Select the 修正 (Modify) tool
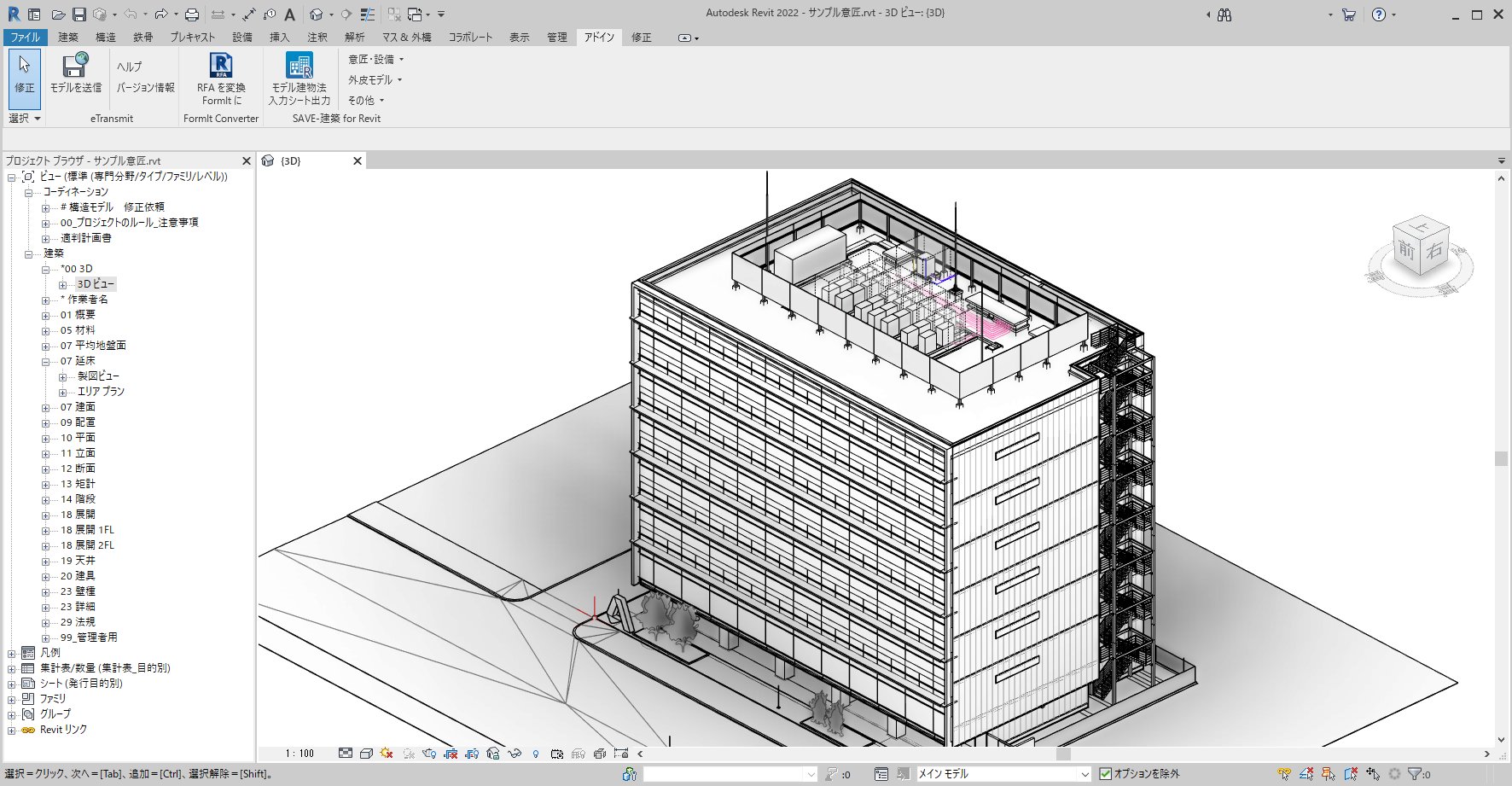This screenshot has height=786, width=1512. [24, 77]
